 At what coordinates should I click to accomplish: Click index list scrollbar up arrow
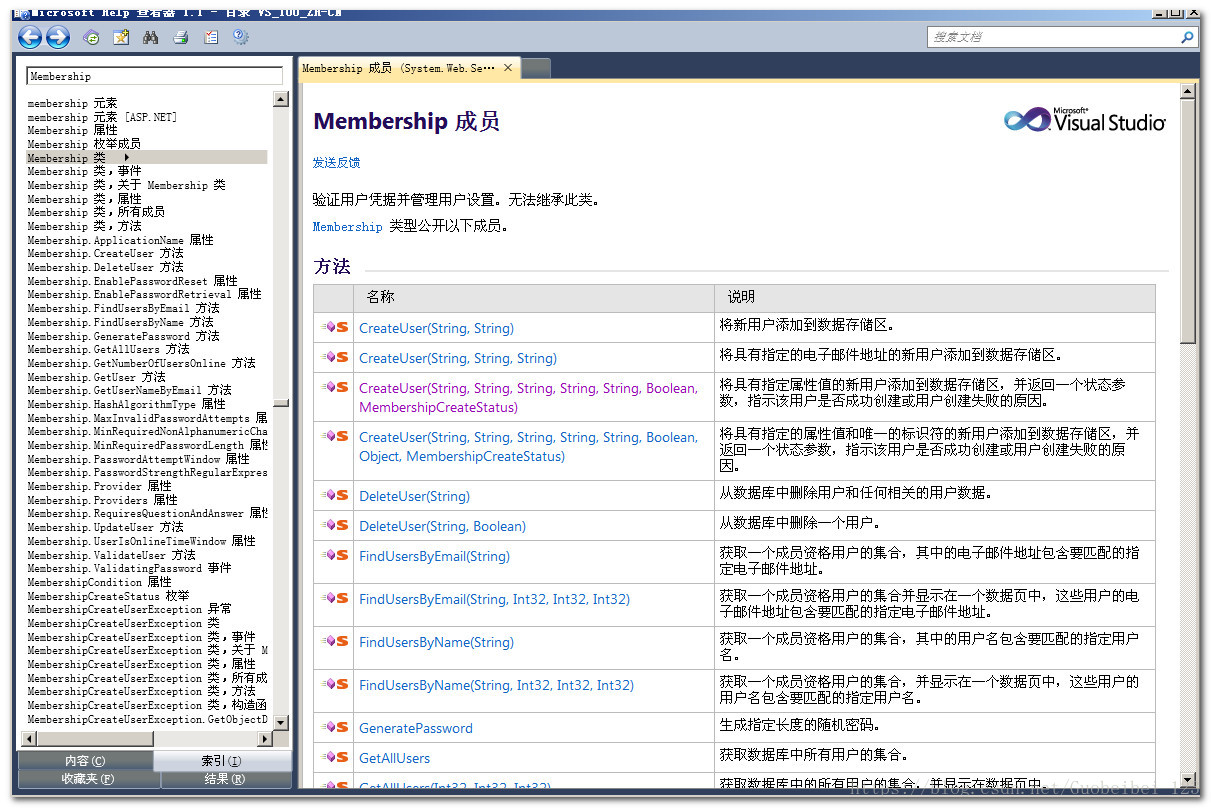281,97
